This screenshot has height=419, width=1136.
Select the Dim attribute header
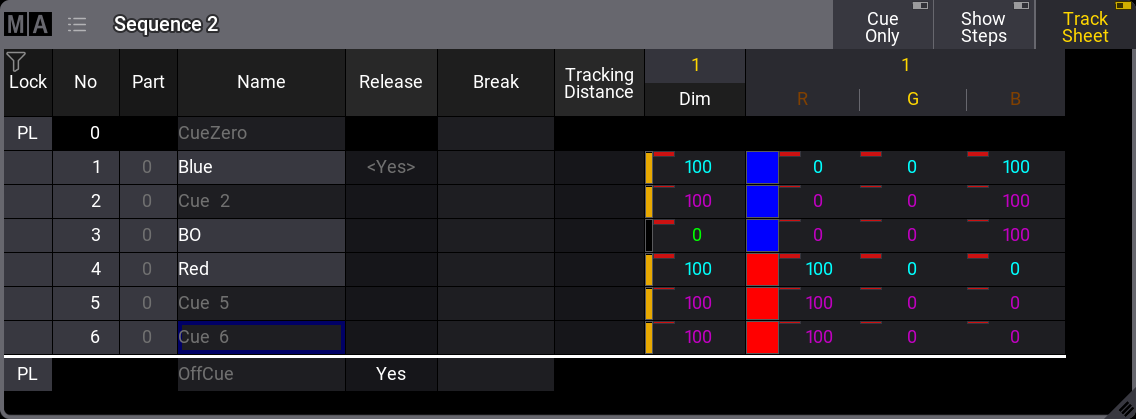[x=695, y=99]
